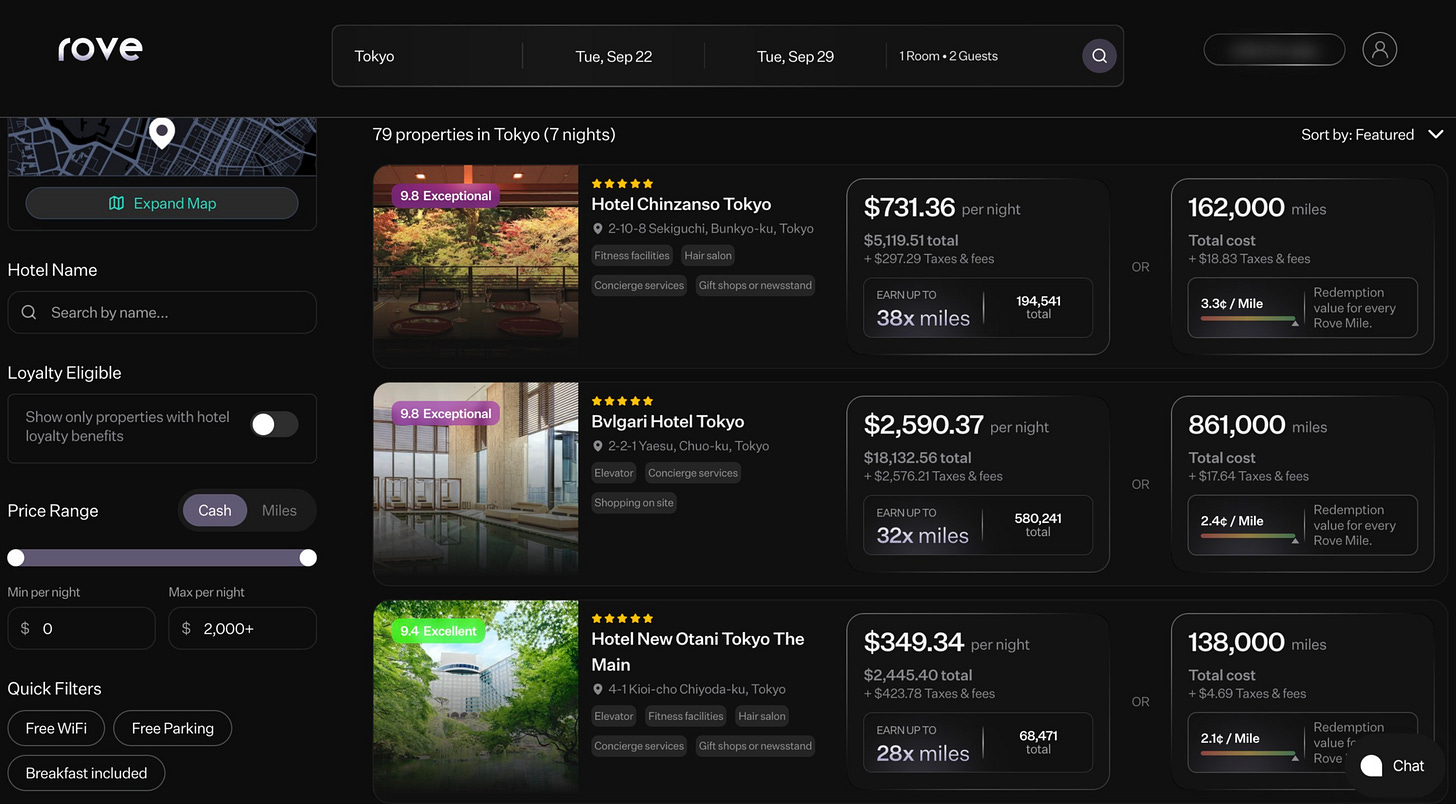The width and height of the screenshot is (1456, 804).
Task: Click the 9.8 Exceptional badge on Bvlgari
Action: [x=445, y=414]
